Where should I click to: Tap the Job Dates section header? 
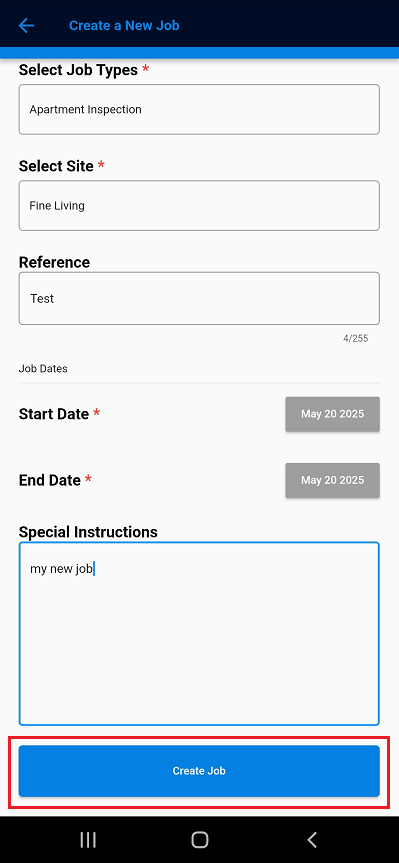(x=43, y=369)
